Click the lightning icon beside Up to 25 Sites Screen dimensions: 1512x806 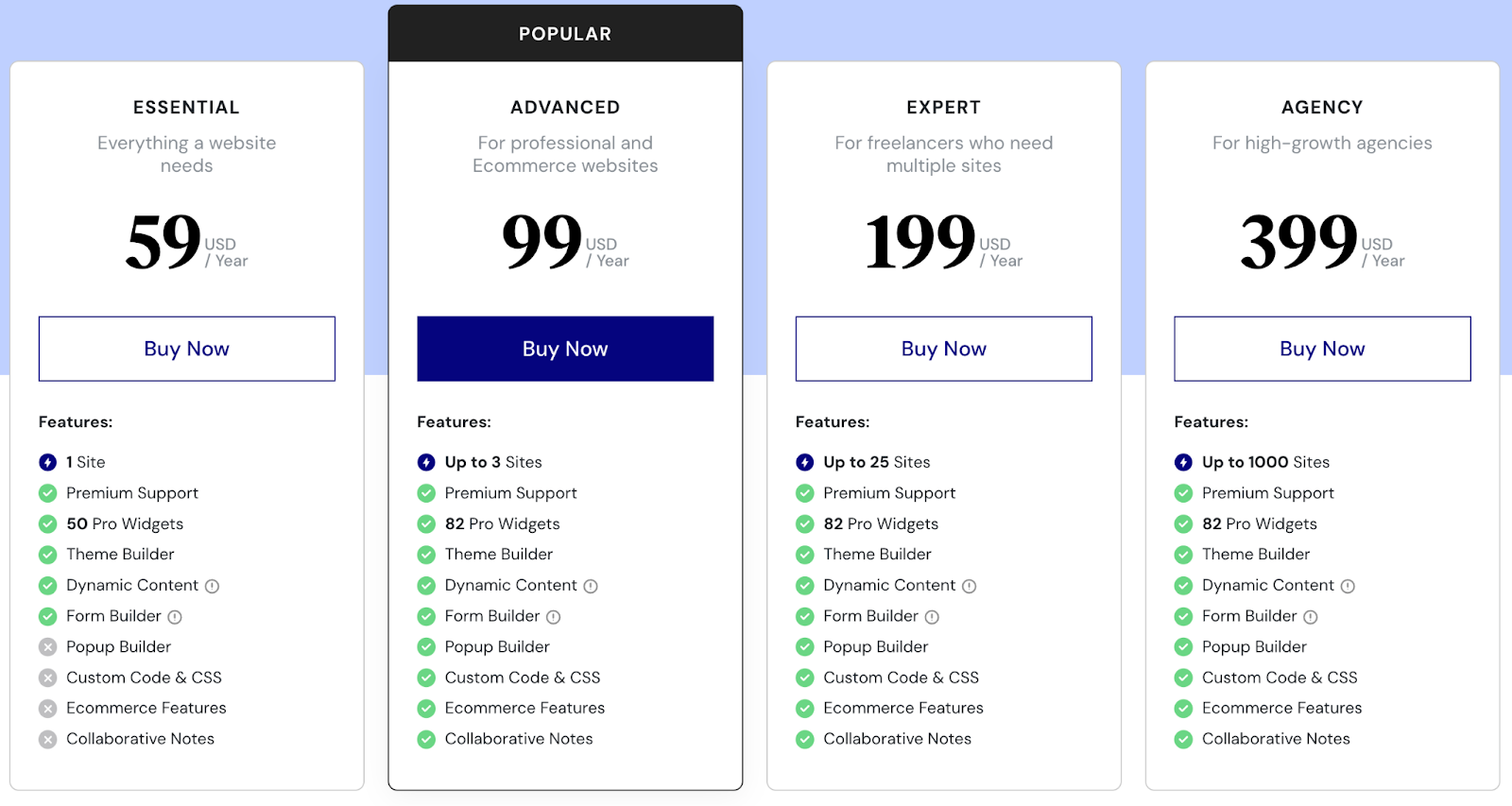tap(805, 462)
